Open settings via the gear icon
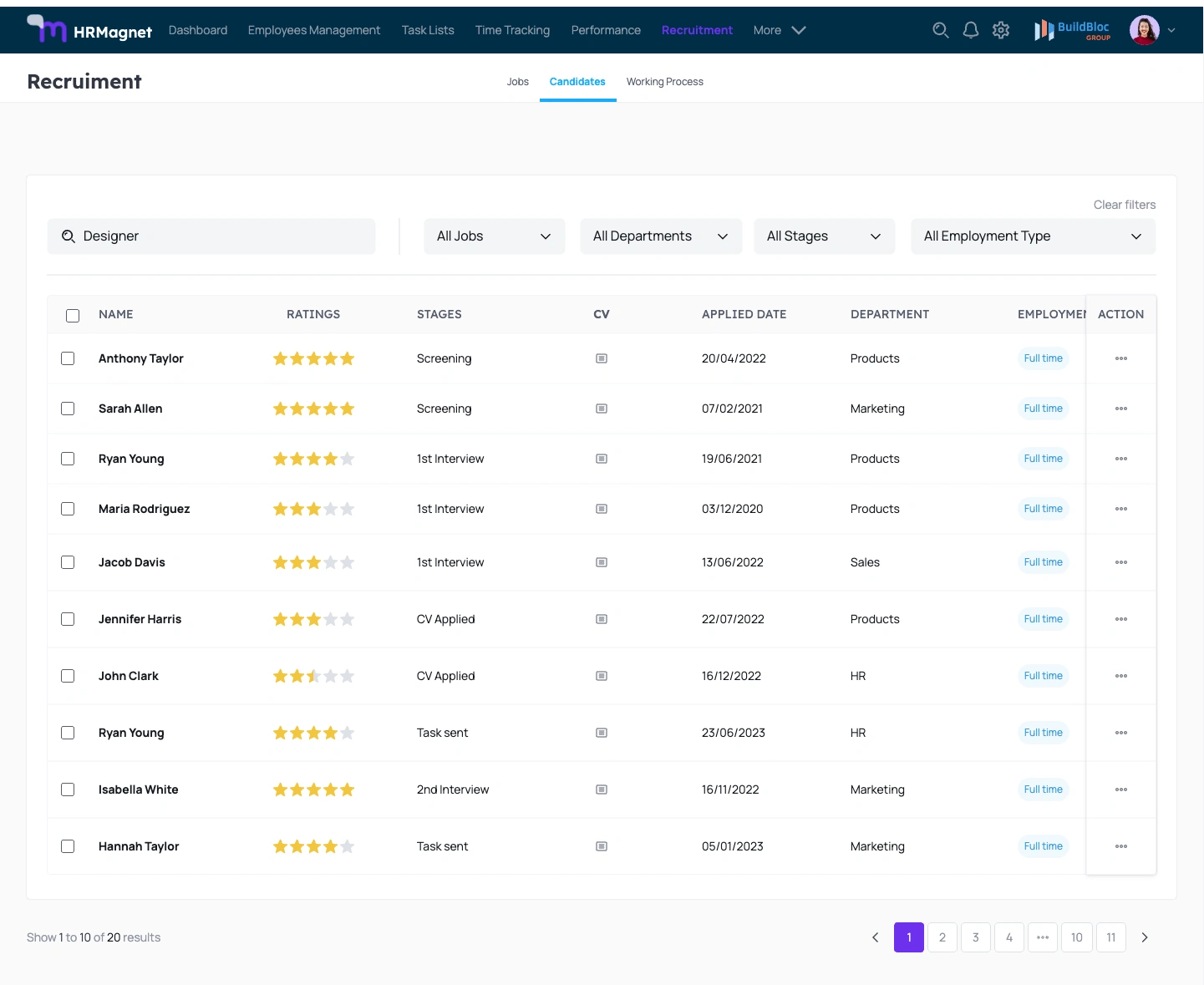 coord(1001,30)
